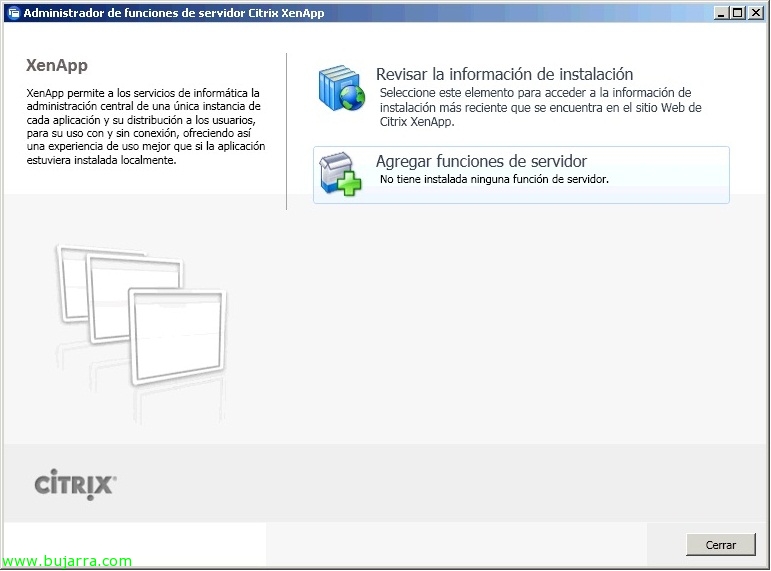
Task: Select 'Agregar funciones de servidor' heading
Action: click(481, 161)
